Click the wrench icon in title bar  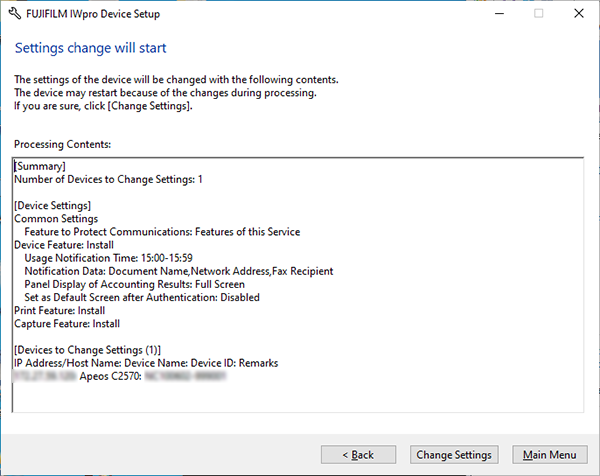[x=15, y=14]
